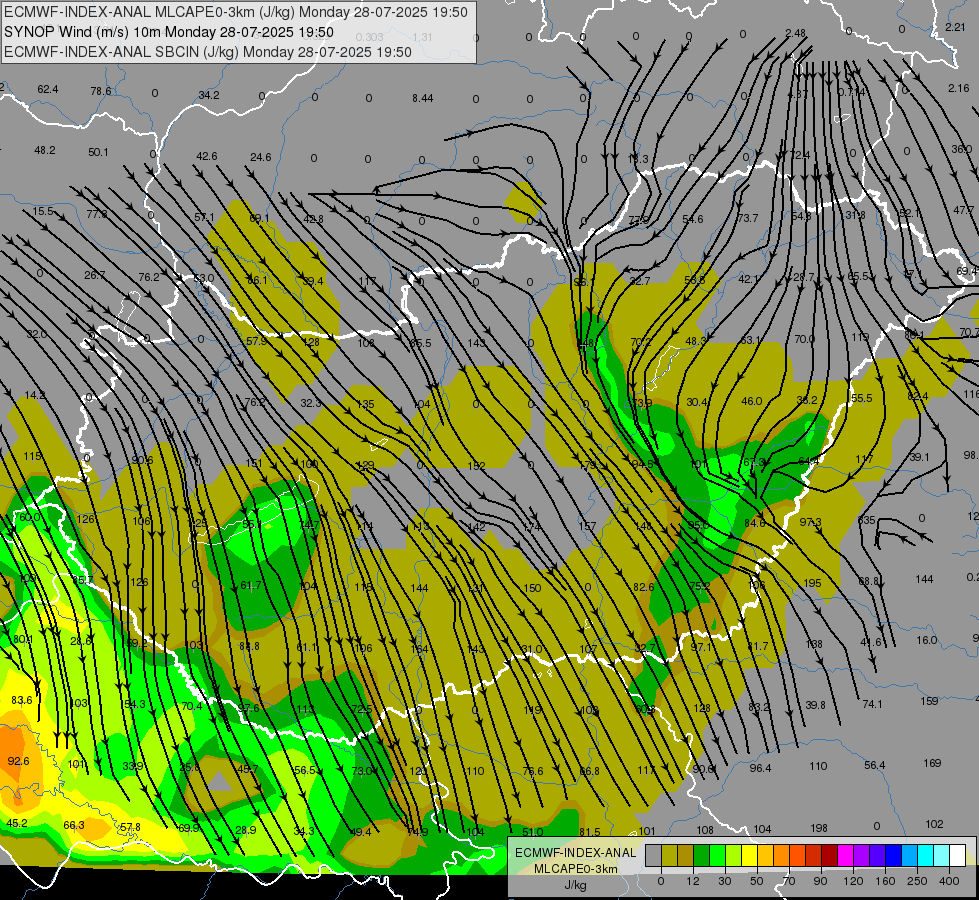Image resolution: width=979 pixels, height=900 pixels.
Task: Choose the cyan legend swatch
Action: point(926,855)
